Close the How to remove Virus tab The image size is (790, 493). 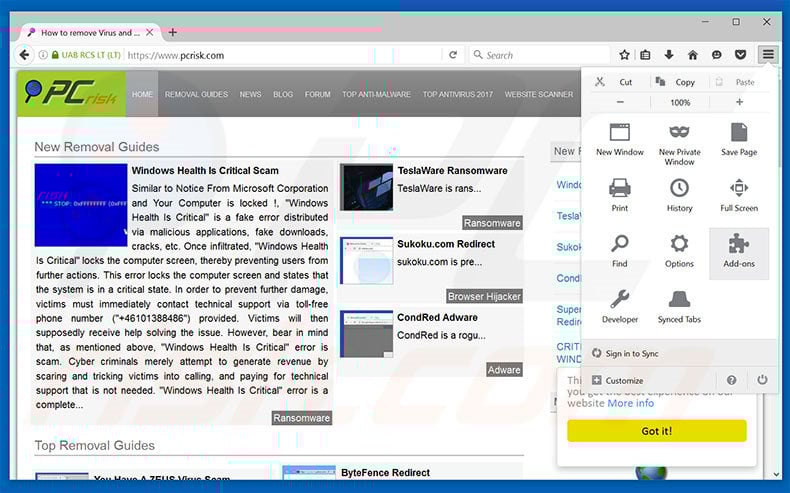pos(150,32)
